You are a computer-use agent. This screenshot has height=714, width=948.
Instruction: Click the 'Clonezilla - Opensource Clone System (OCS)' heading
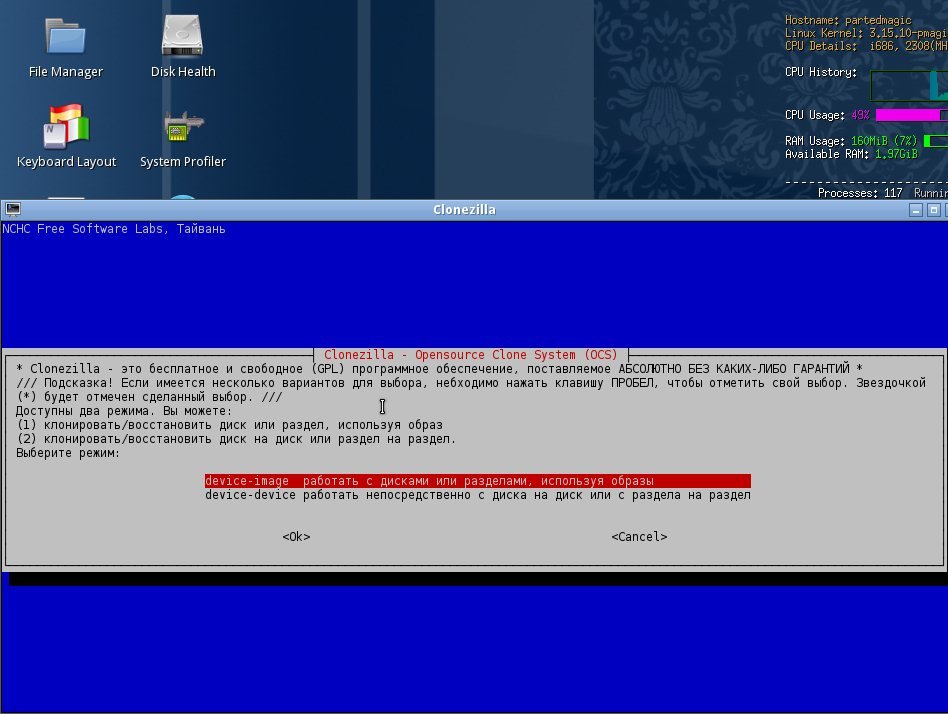470,355
